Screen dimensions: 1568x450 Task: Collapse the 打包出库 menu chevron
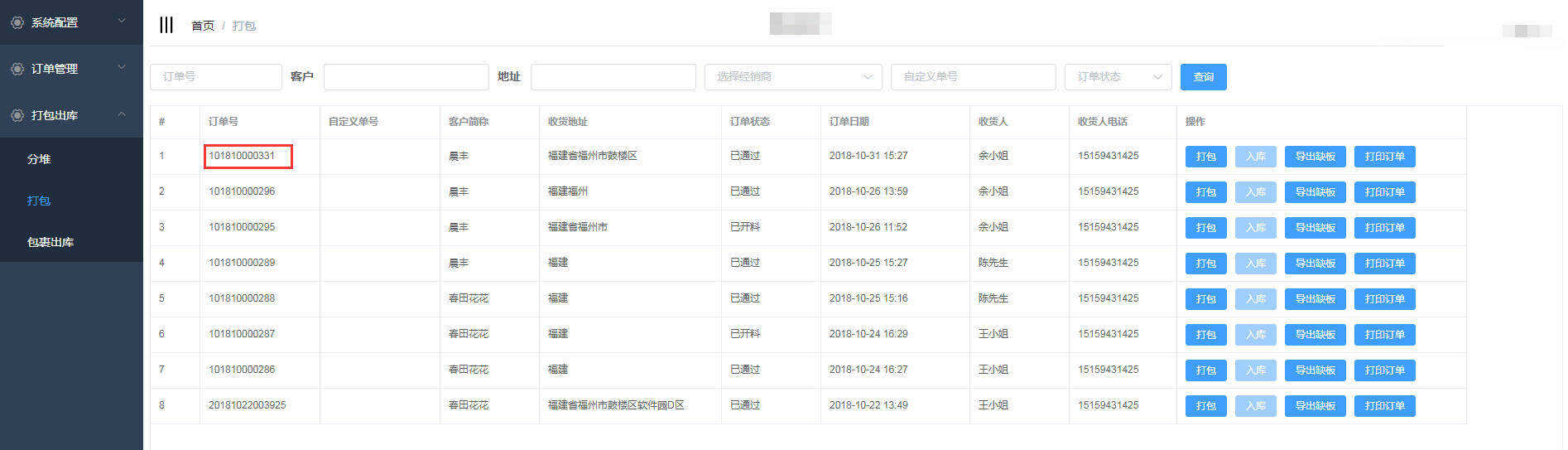point(122,114)
